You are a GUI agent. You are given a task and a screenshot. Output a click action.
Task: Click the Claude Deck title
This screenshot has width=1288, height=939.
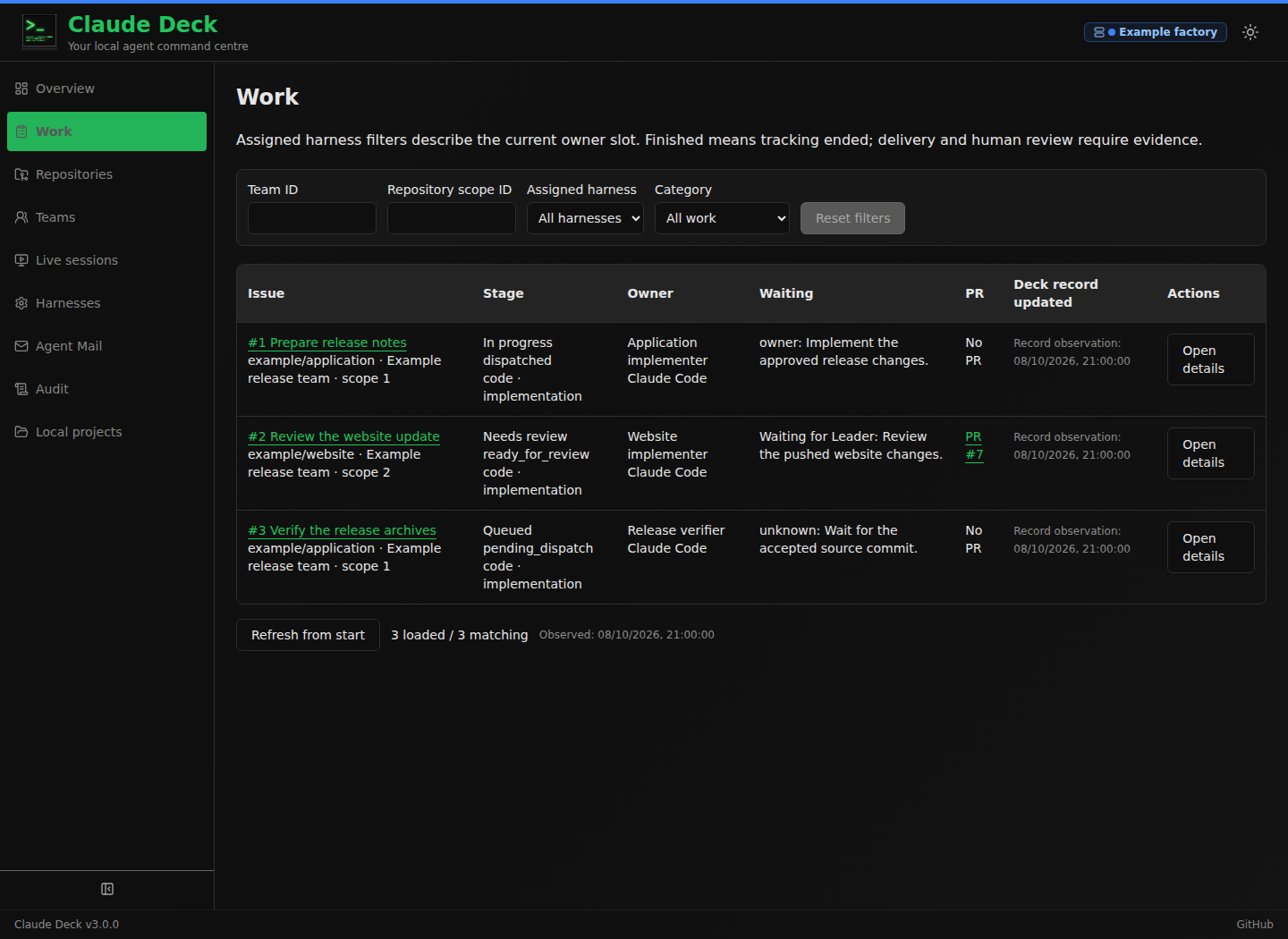coord(143,24)
